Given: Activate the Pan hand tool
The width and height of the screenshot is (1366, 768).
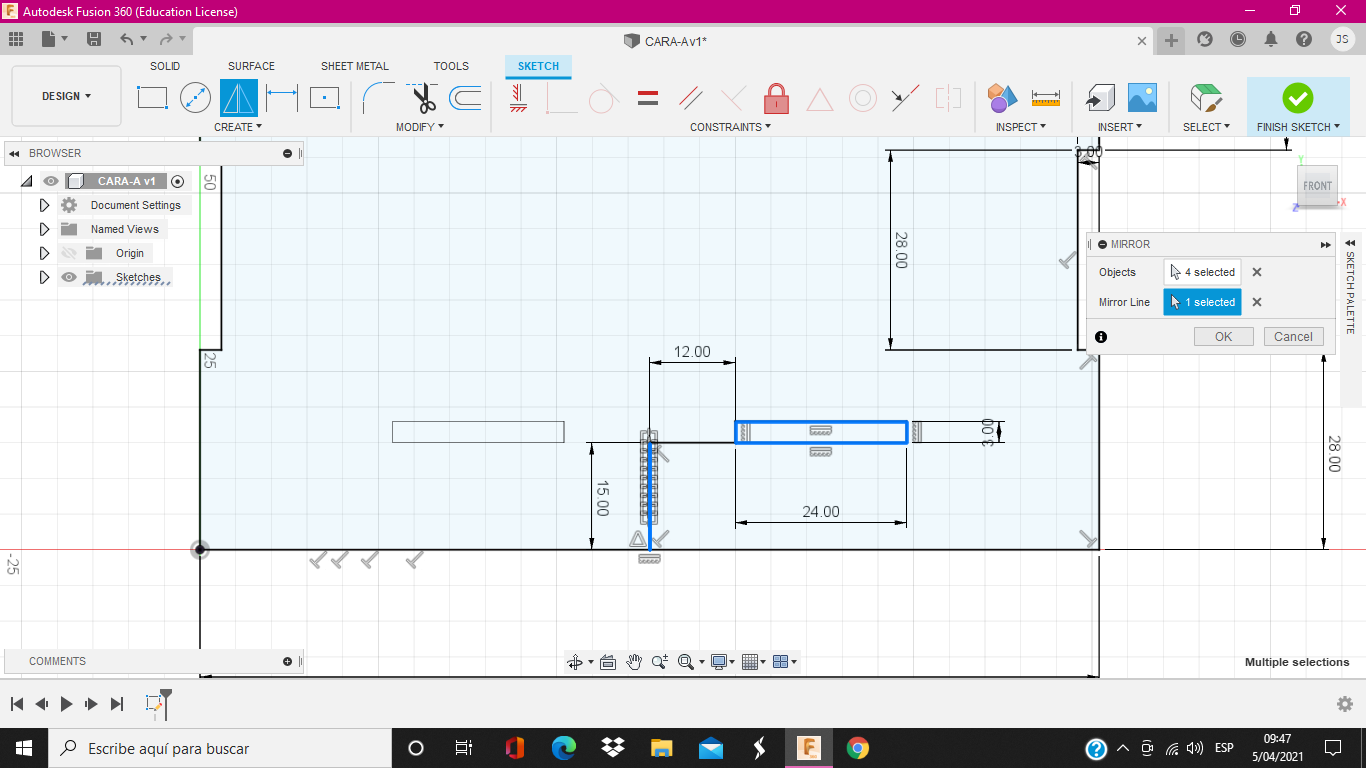Looking at the screenshot, I should click(x=634, y=662).
